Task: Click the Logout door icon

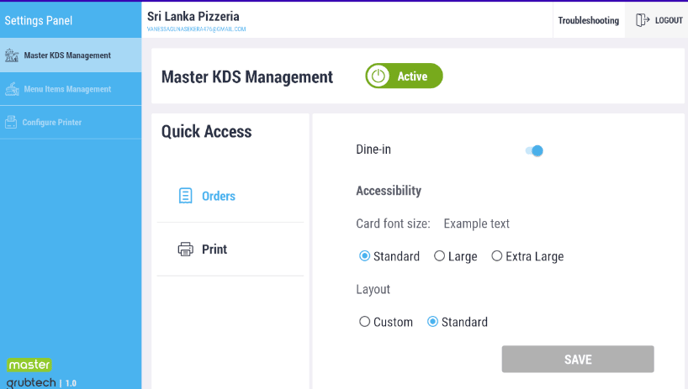Action: 642,20
